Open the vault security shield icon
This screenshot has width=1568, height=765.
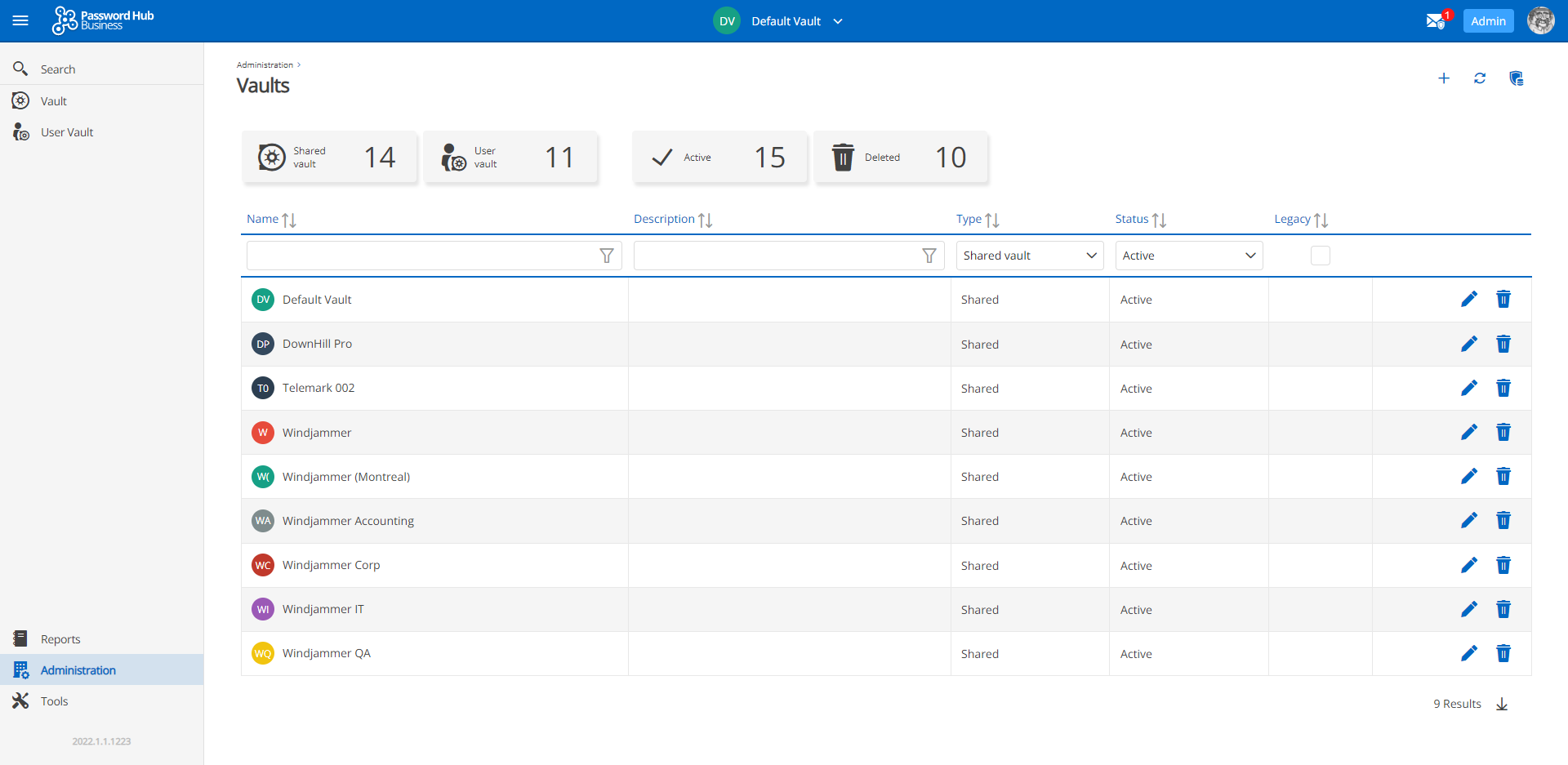click(x=1516, y=78)
